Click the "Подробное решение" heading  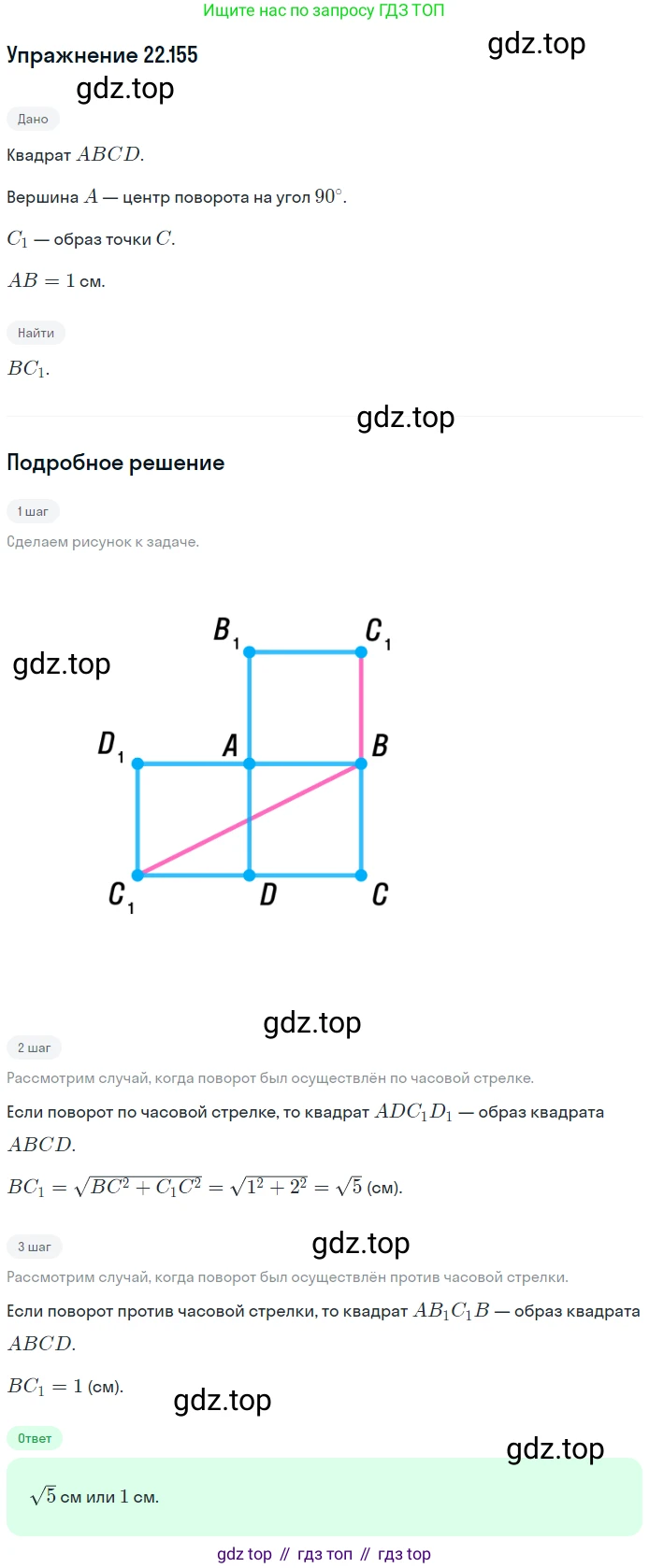[x=115, y=463]
